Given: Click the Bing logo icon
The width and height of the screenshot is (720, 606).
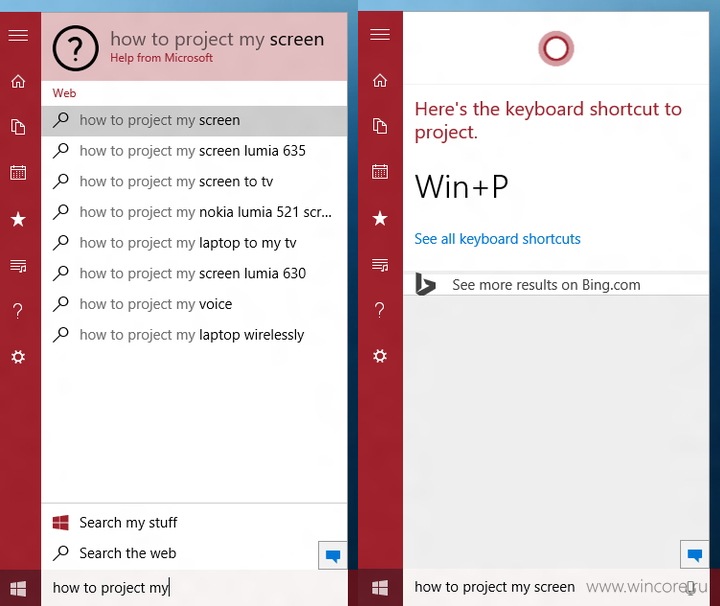Looking at the screenshot, I should (424, 284).
